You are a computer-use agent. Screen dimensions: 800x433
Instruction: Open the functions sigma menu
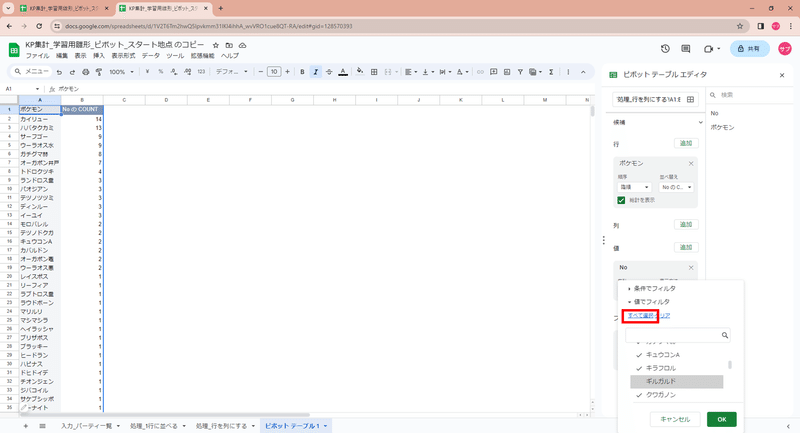551,72
